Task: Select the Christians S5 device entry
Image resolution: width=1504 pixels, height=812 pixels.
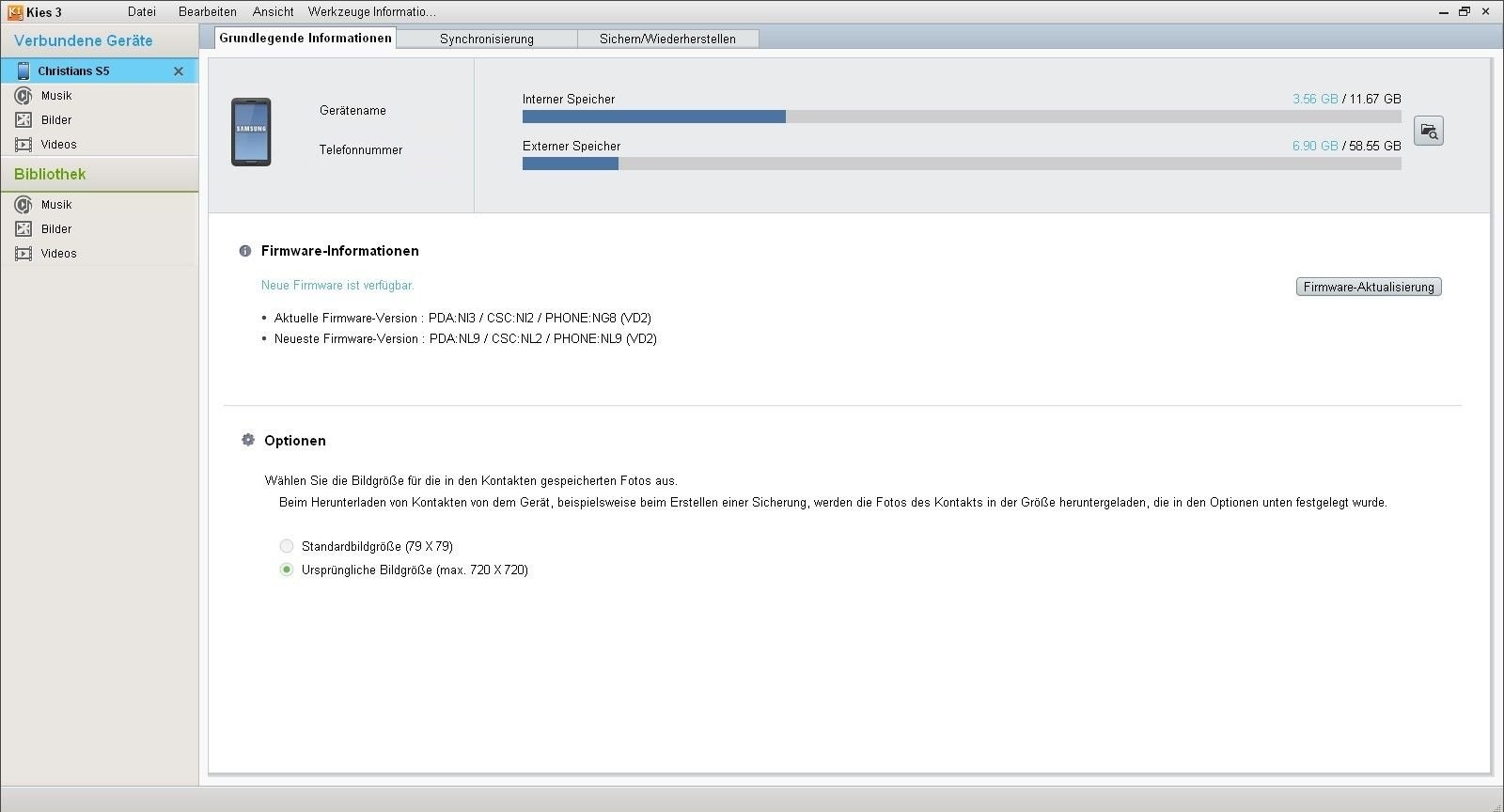Action: [x=100, y=70]
